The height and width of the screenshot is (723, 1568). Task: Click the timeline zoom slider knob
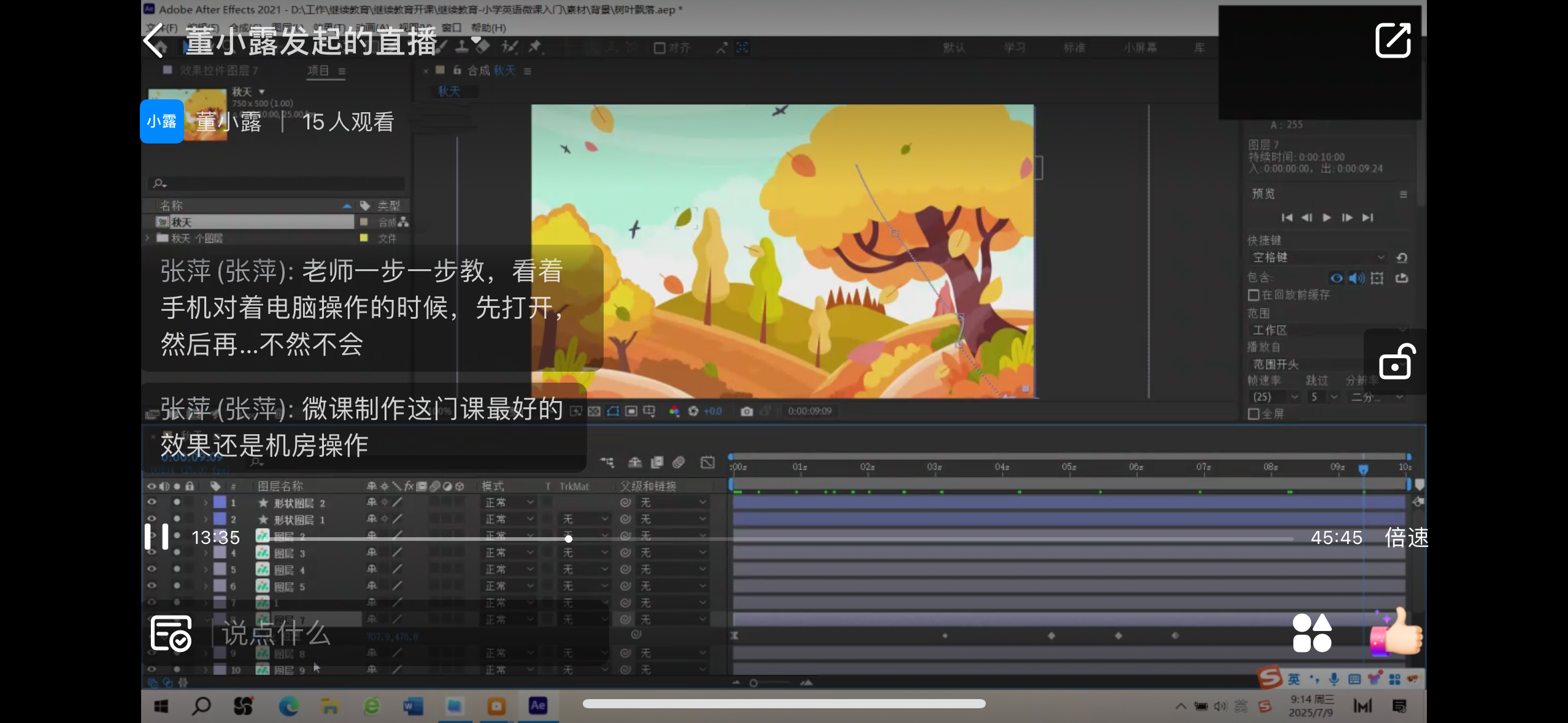(753, 683)
